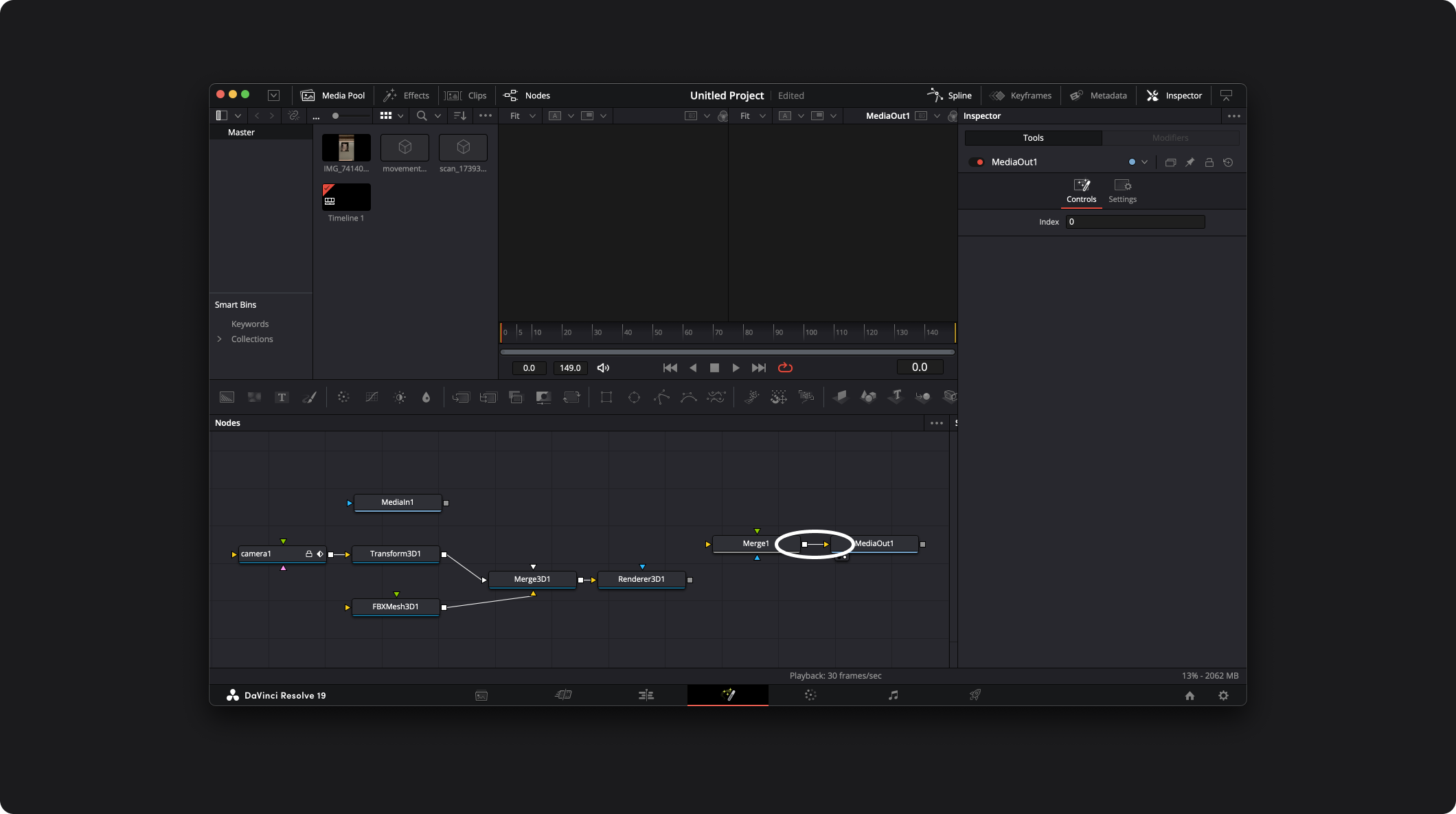Toggle loop playback button

pyautogui.click(x=785, y=368)
